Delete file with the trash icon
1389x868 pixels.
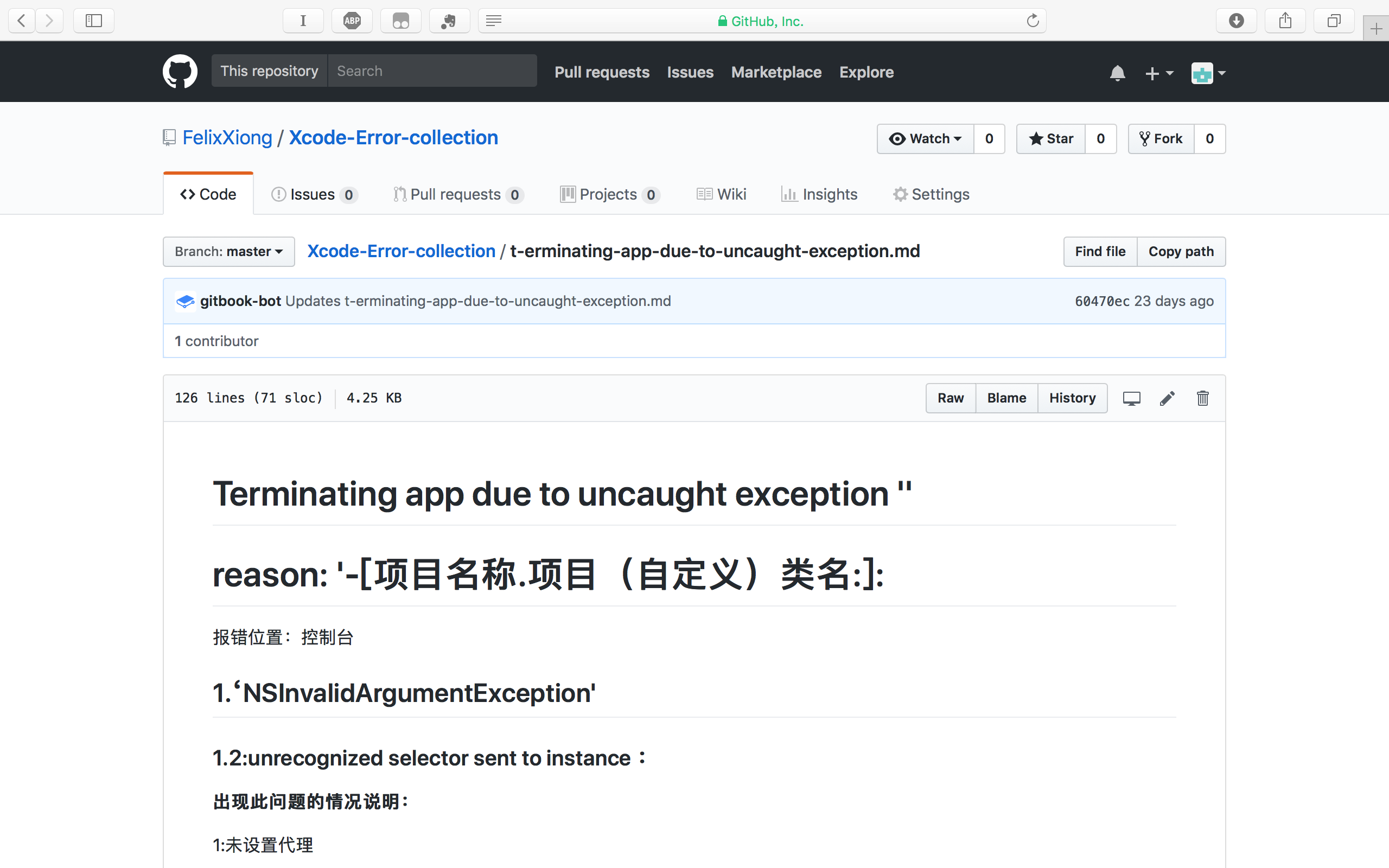1202,398
